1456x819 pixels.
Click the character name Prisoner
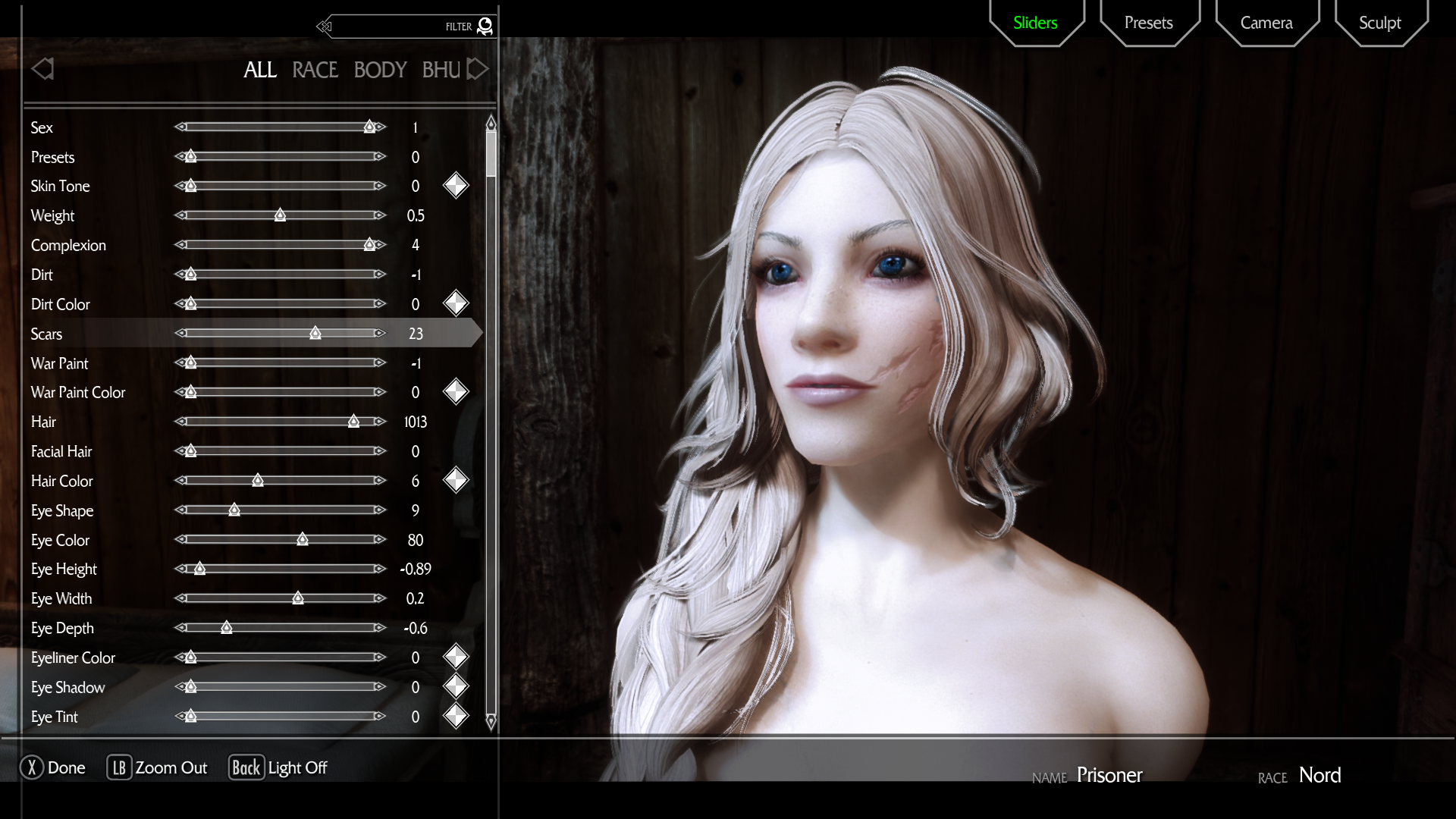(1109, 775)
